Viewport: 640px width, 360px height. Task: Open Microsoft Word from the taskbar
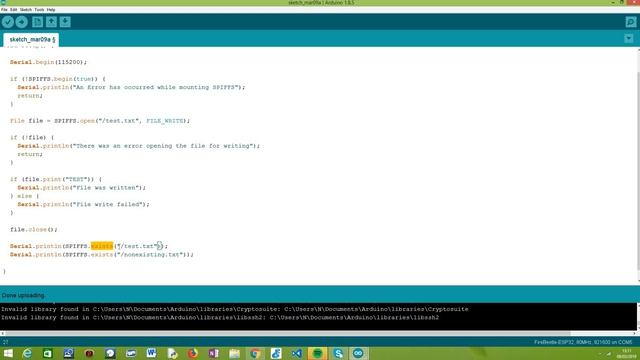[151, 353]
